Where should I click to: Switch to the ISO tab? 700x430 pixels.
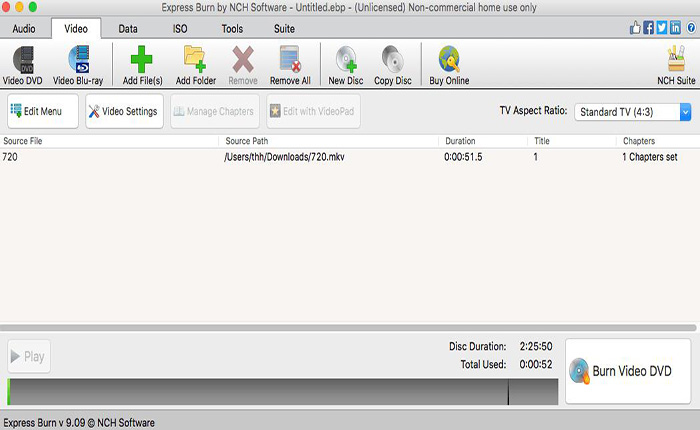180,29
